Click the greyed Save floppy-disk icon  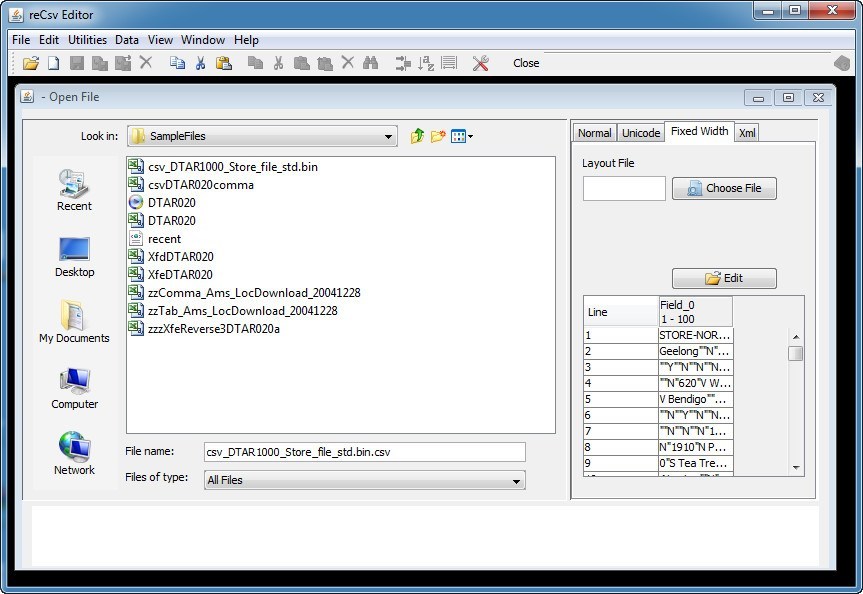77,63
